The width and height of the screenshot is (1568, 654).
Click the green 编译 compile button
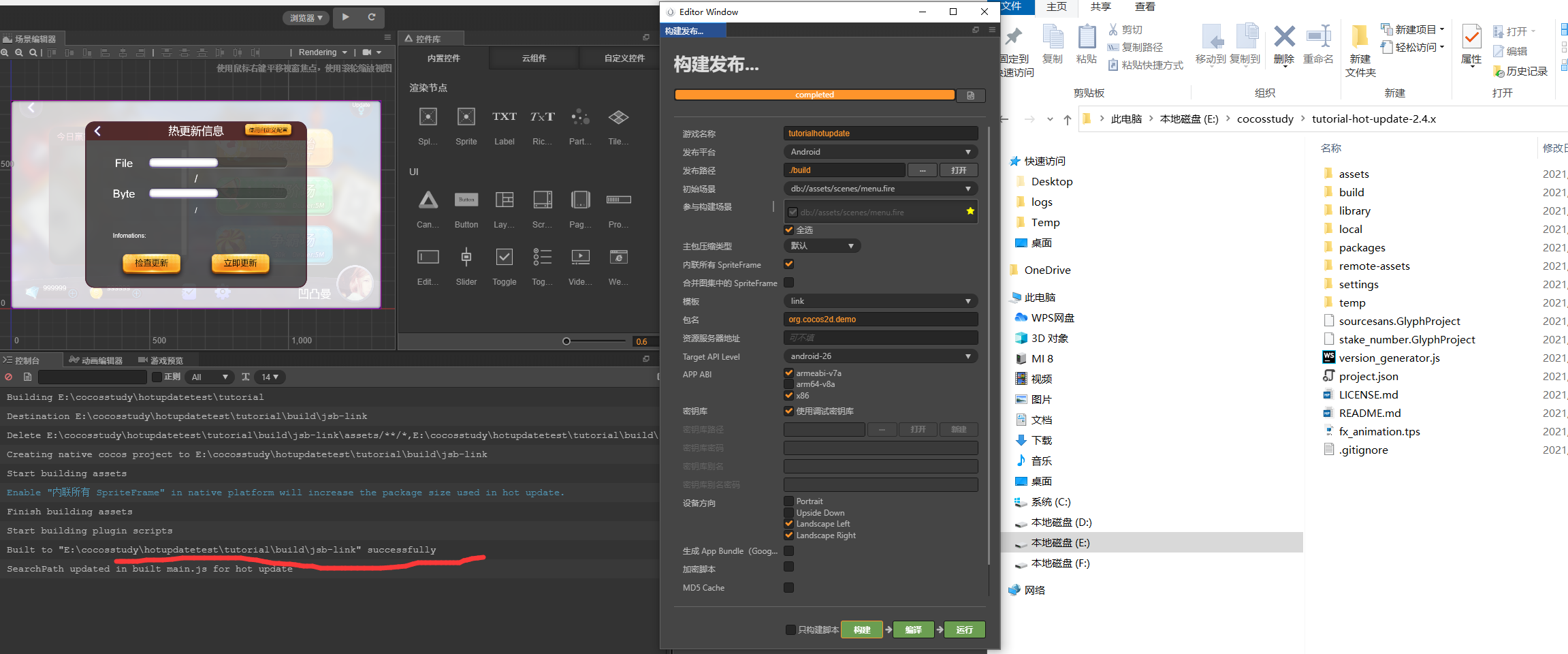click(x=913, y=630)
